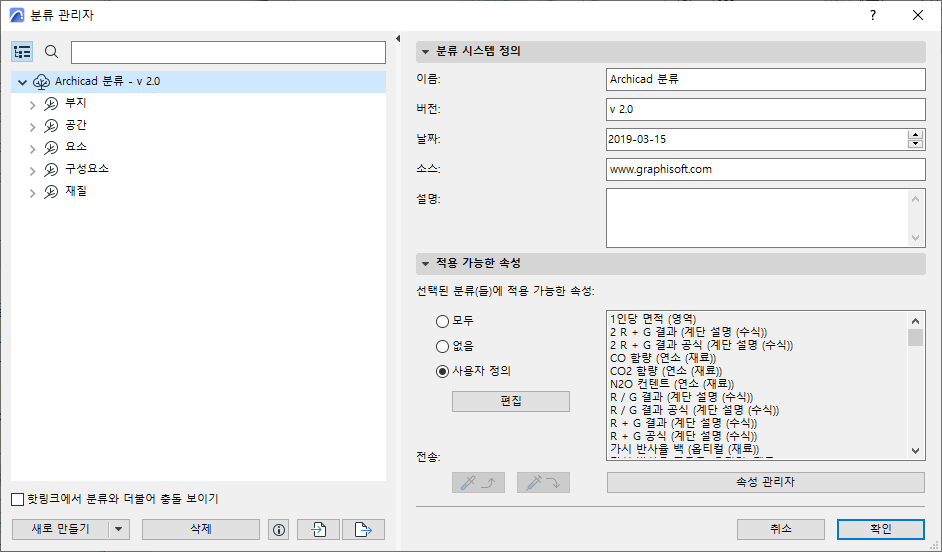Collapse the 분류 시스템 정의 section

point(425,52)
